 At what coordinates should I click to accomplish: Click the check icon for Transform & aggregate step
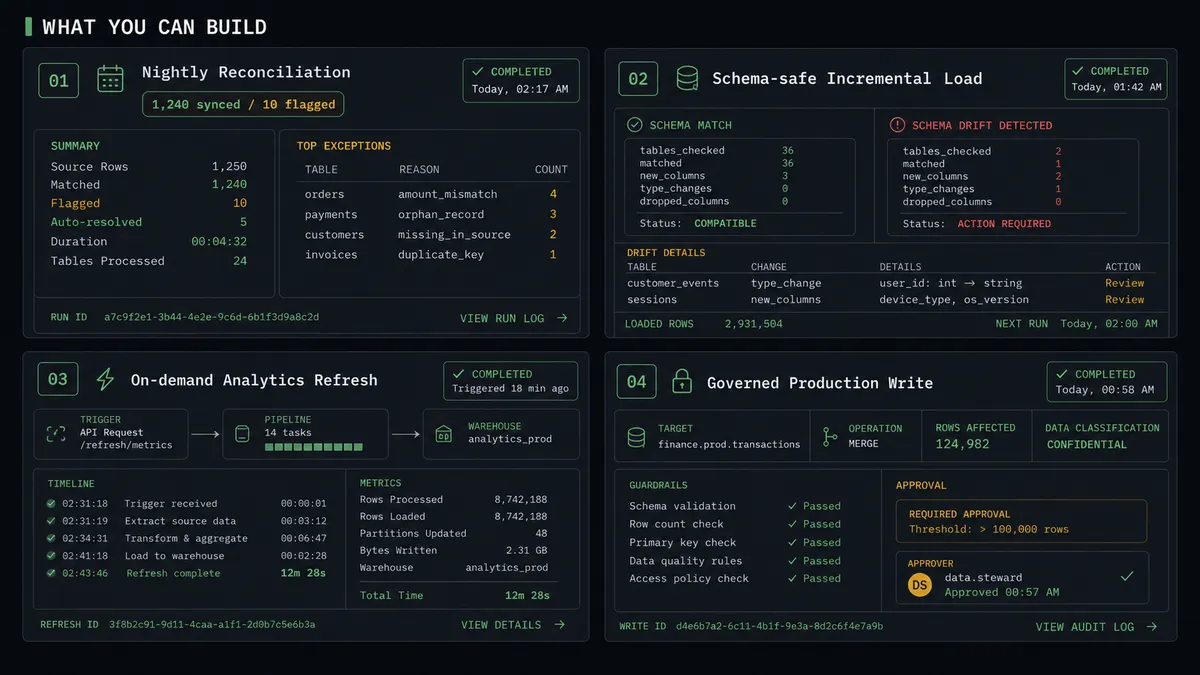tap(51, 538)
